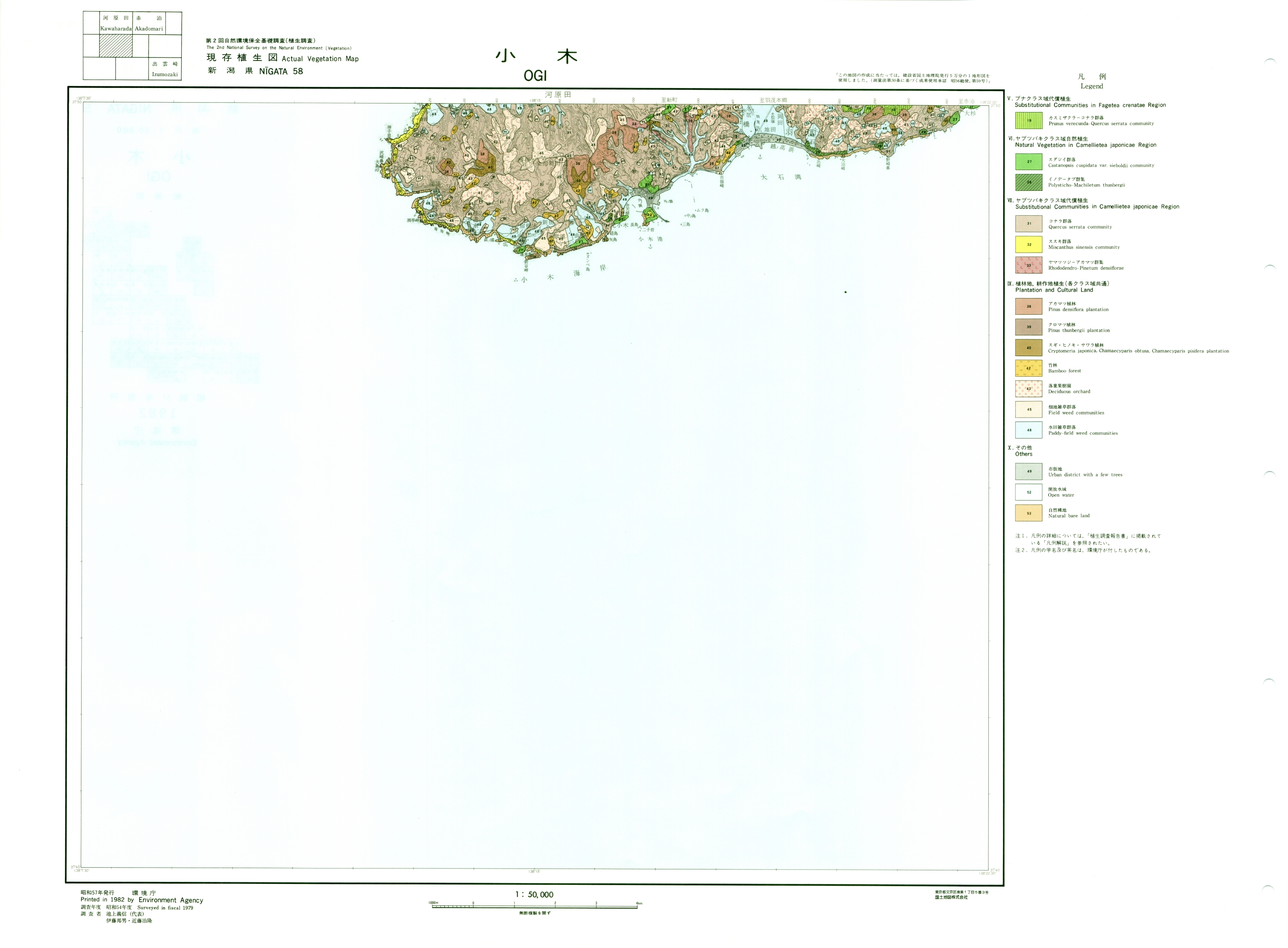Click the "NĪGATA 58" sheet label
This screenshot has width=1288, height=948.
[281, 71]
